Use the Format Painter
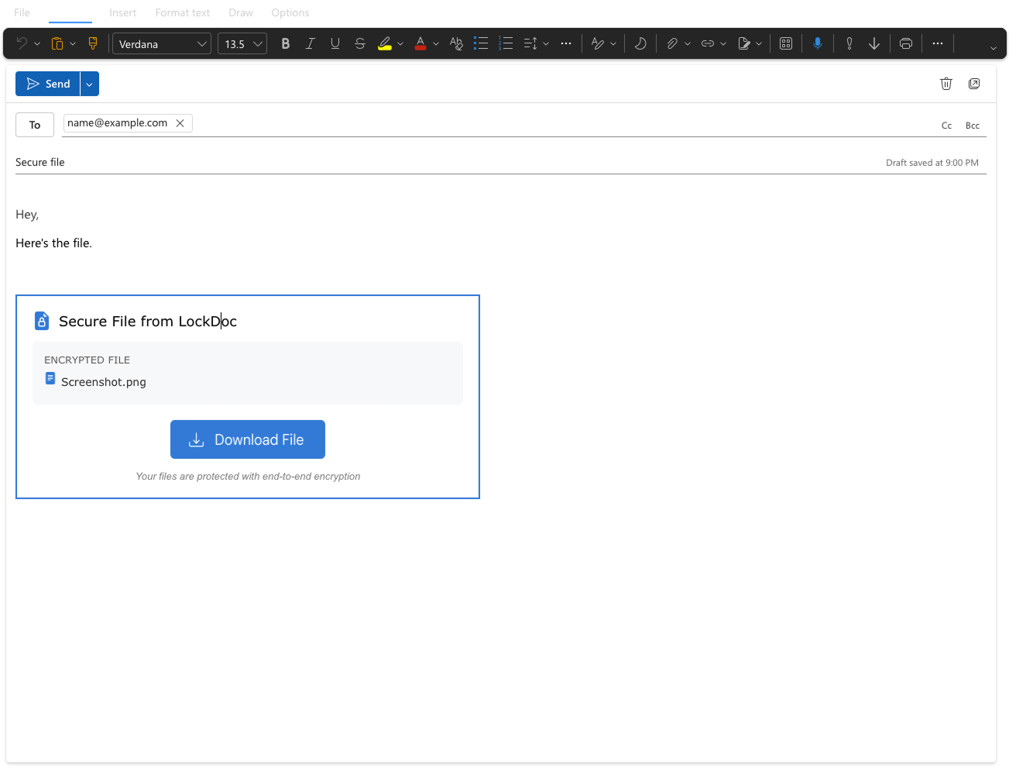The height and width of the screenshot is (768, 1009). pos(93,43)
